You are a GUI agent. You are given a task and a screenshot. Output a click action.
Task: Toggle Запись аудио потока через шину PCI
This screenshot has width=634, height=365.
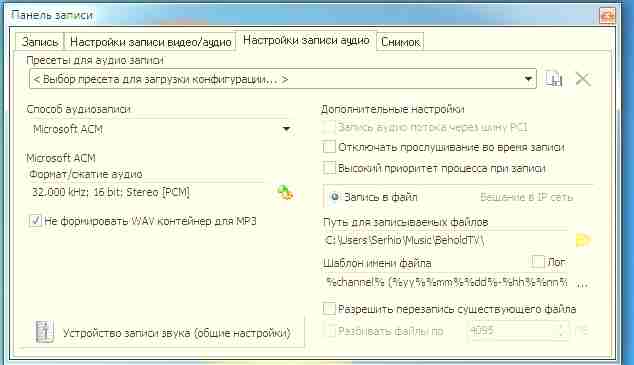coord(329,127)
